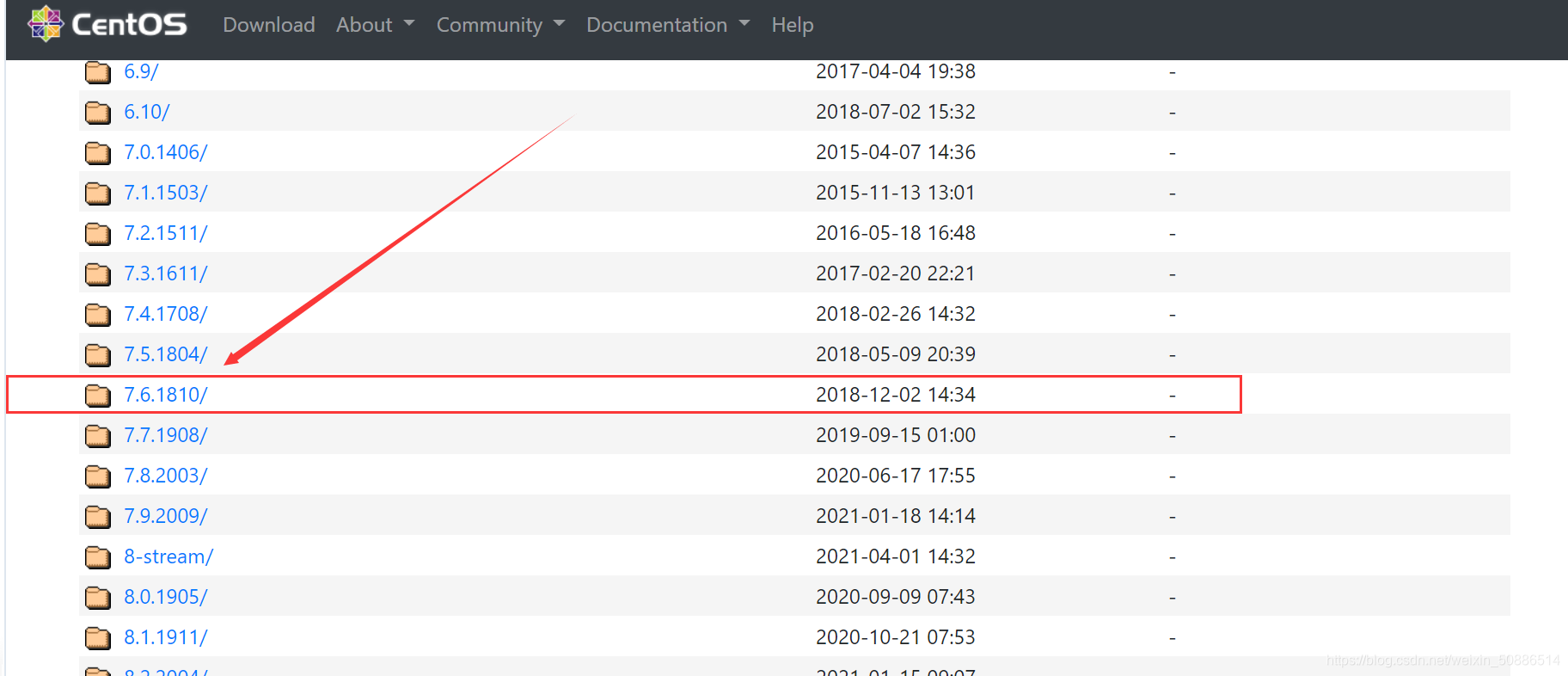Open the 8-stream/ directory link
This screenshot has height=676, width=1568.
(168, 556)
